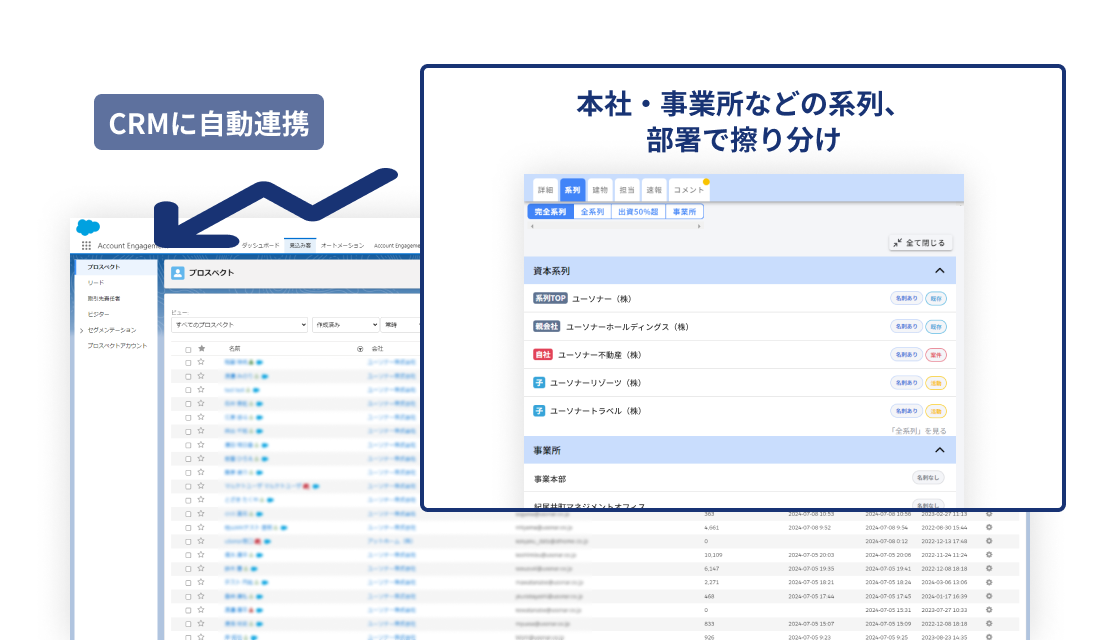Image resolution: width=1100 pixels, height=640 pixels.
Task: Open ダッシュボード in Salesforce nav bar
Action: click(260, 246)
